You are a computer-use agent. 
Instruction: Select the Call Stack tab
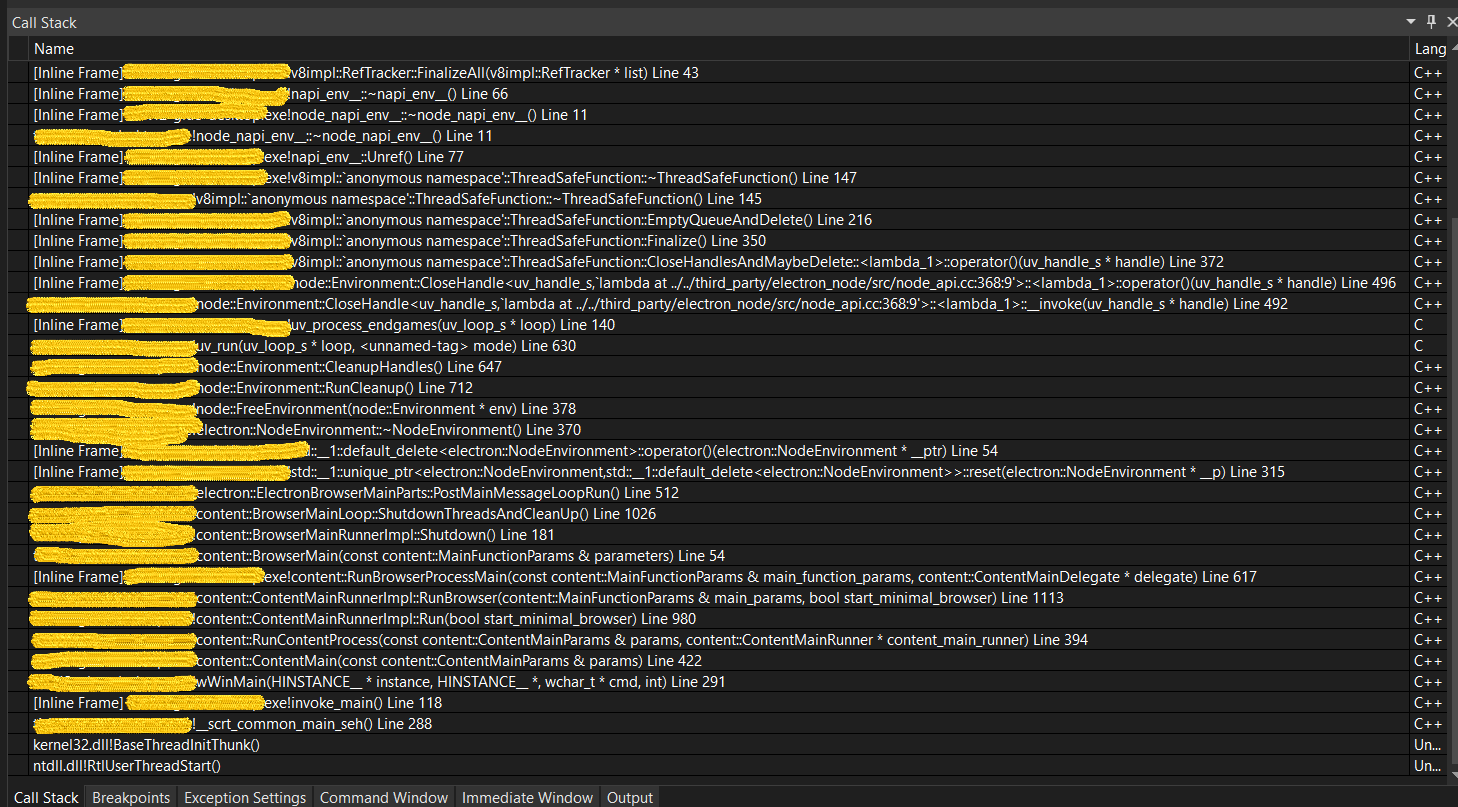(45, 797)
